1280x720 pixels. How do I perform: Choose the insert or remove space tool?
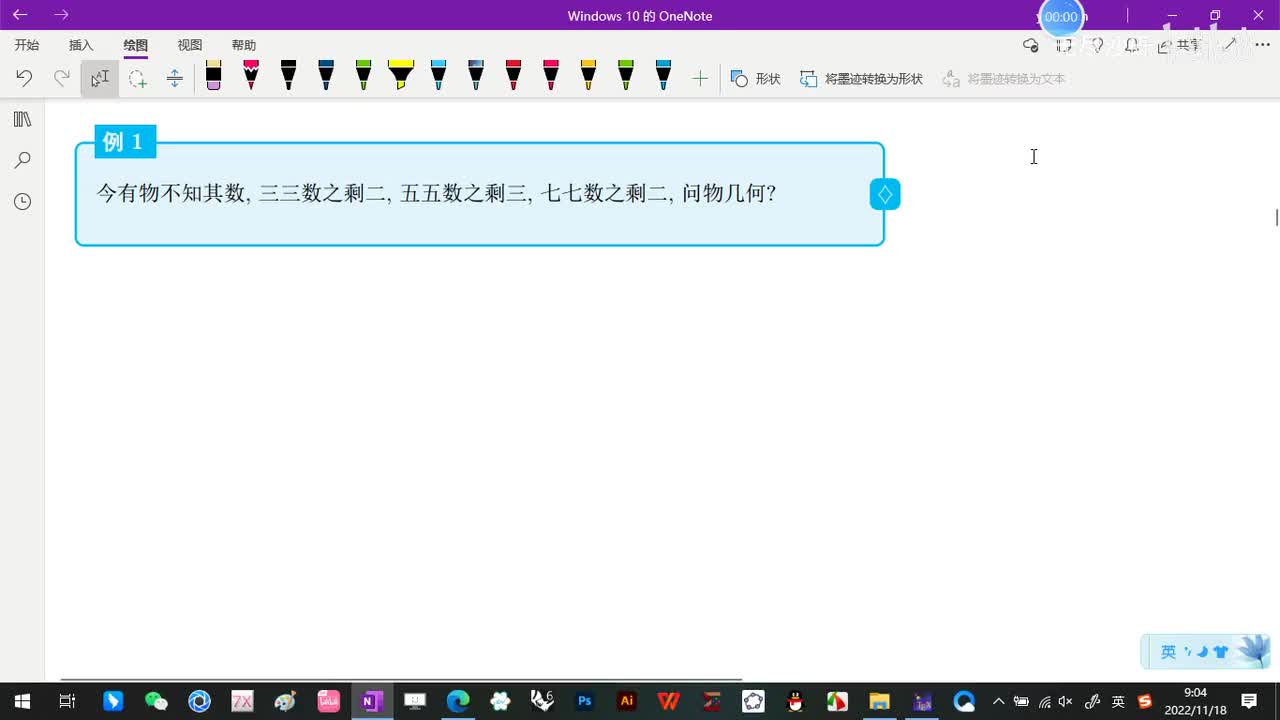pyautogui.click(x=175, y=78)
